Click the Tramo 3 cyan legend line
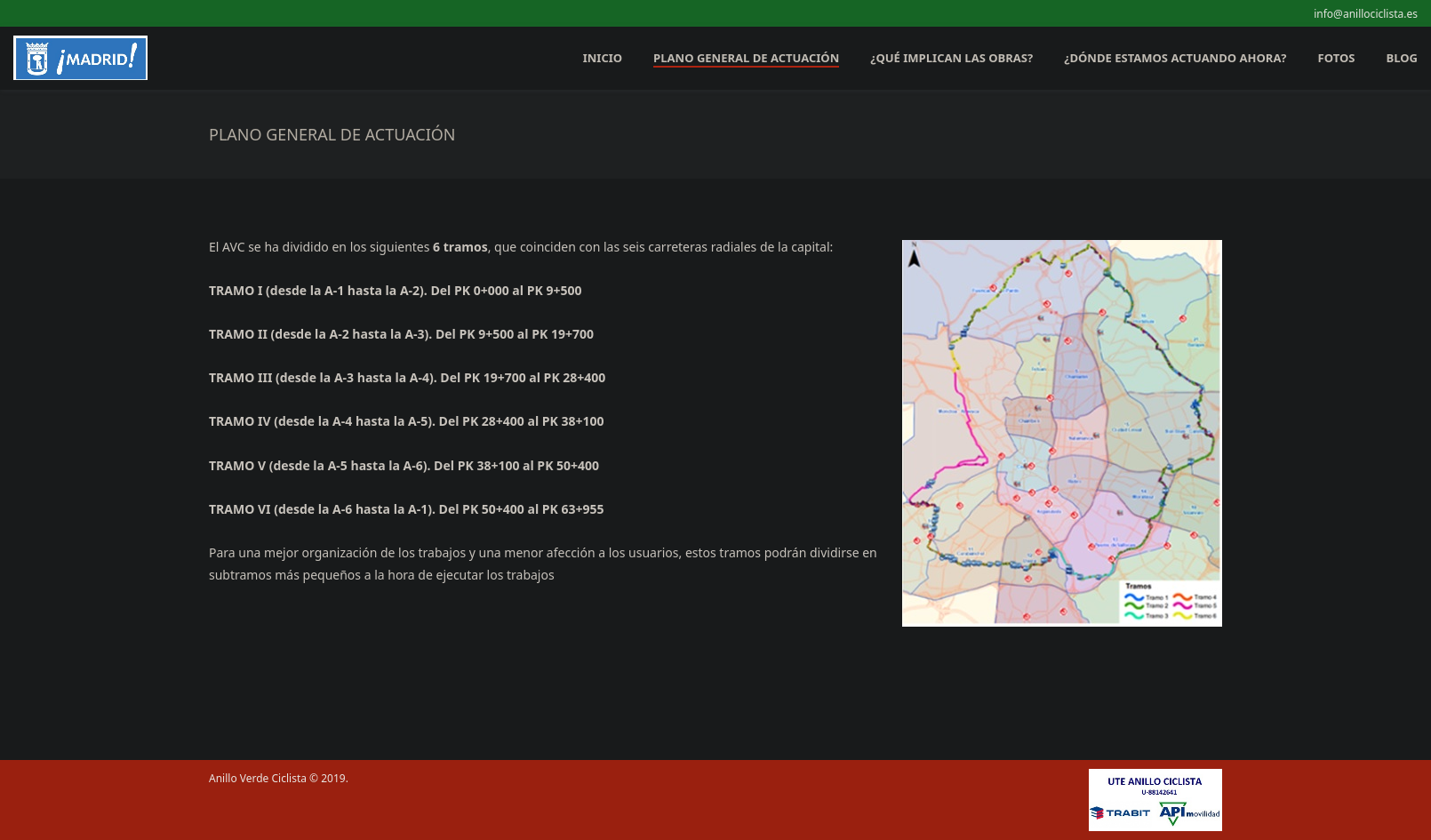The image size is (1431, 840). [x=1134, y=615]
